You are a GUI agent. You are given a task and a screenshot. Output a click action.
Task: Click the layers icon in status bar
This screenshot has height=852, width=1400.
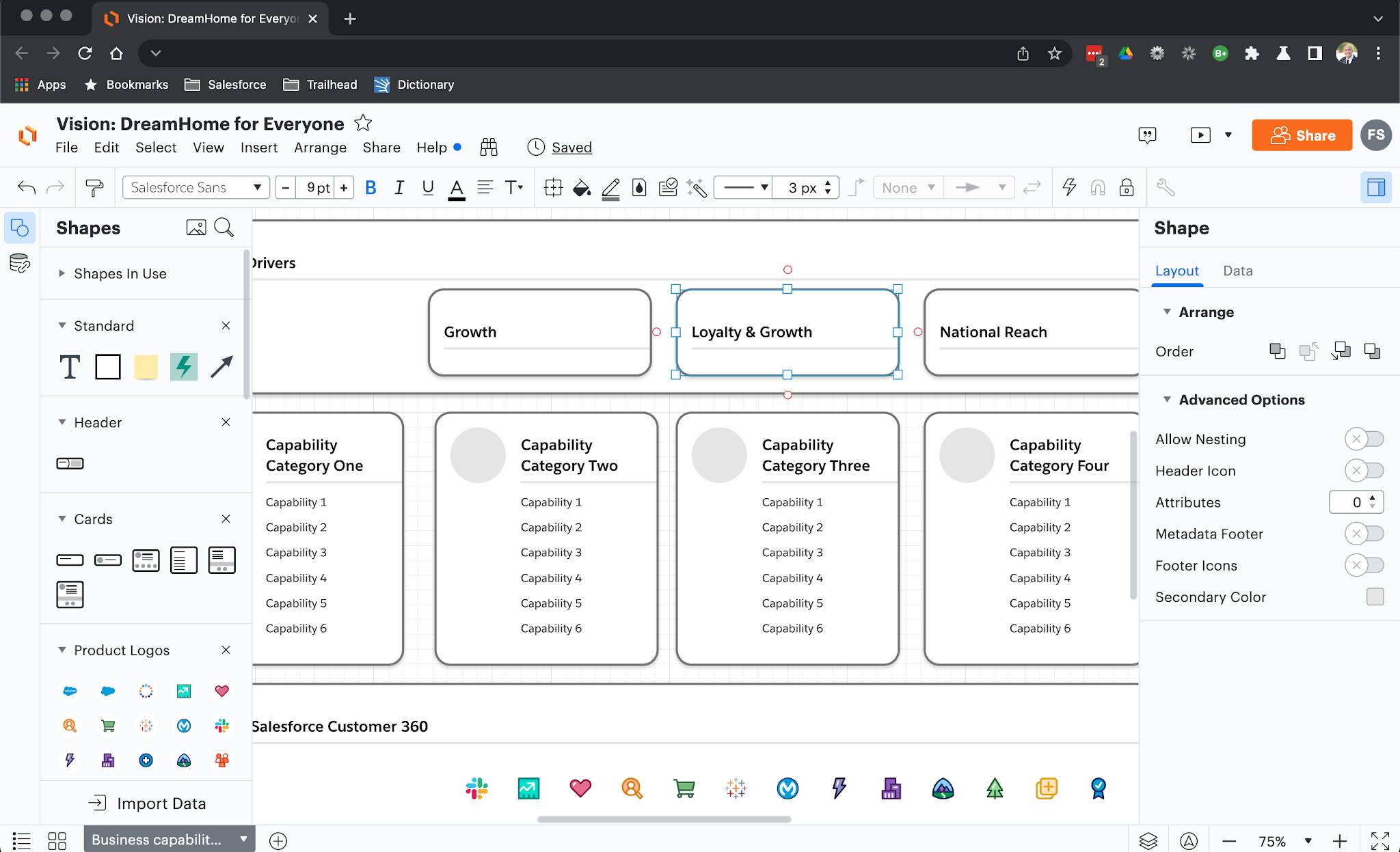tap(1148, 840)
